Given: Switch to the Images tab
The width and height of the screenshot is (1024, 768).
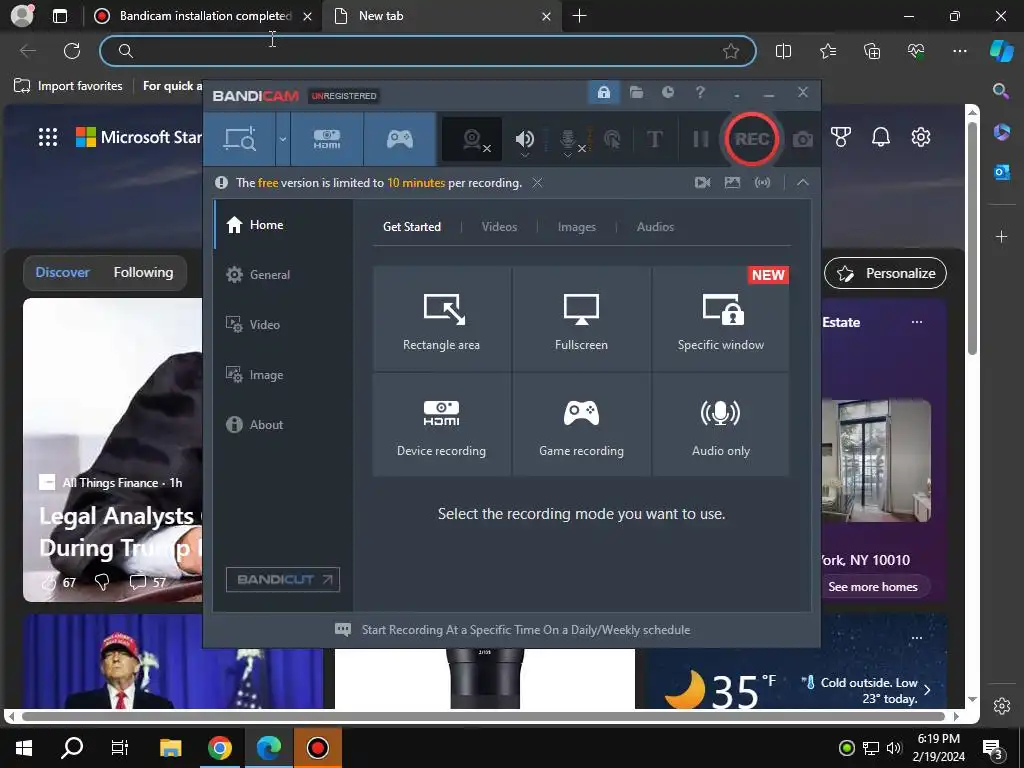Looking at the screenshot, I should point(576,227).
